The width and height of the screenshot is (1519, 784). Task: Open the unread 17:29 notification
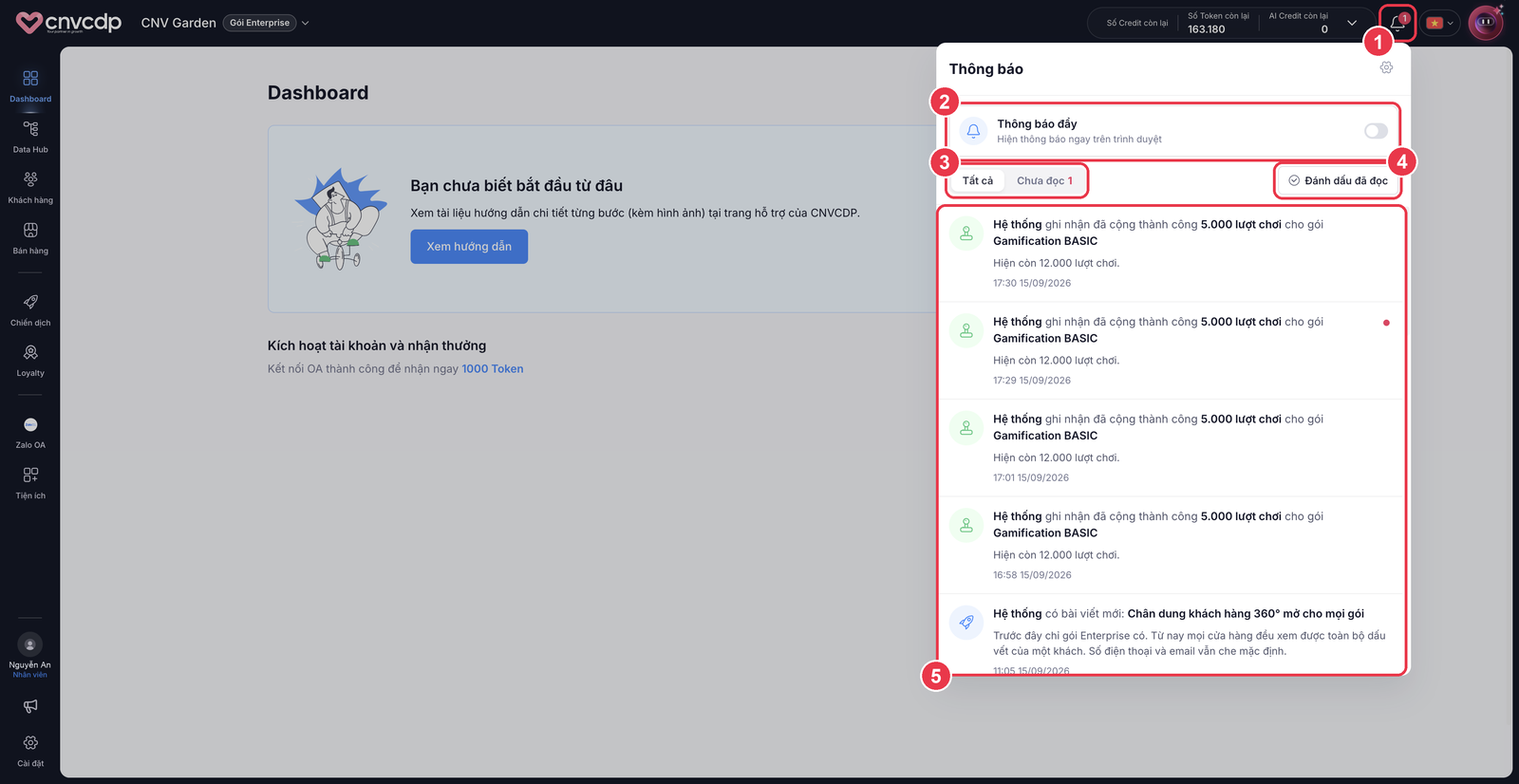(x=1171, y=350)
